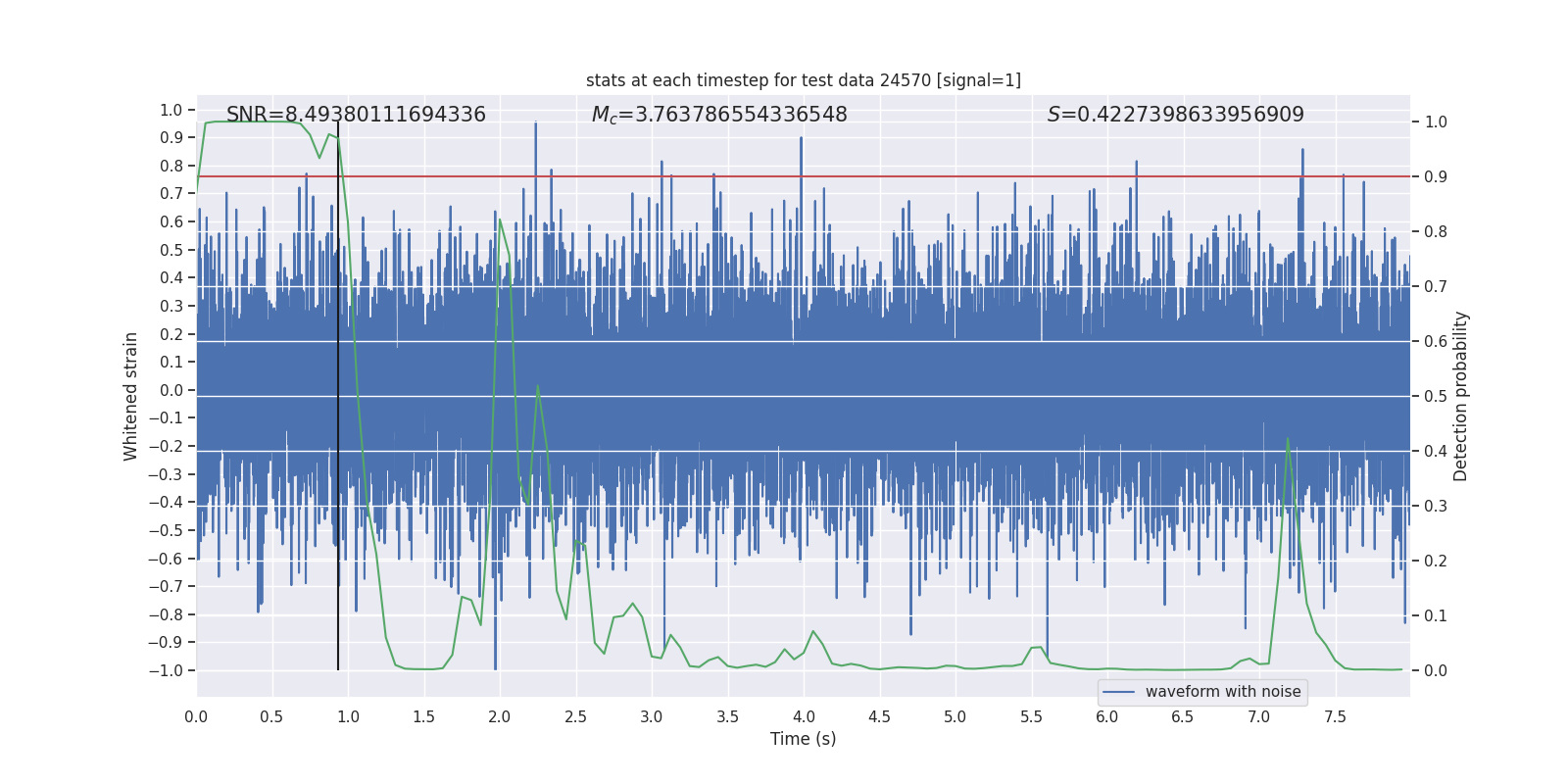The height and width of the screenshot is (784, 1568).
Task: Click the chirp mass Mc=3.76 annotation
Action: (719, 115)
